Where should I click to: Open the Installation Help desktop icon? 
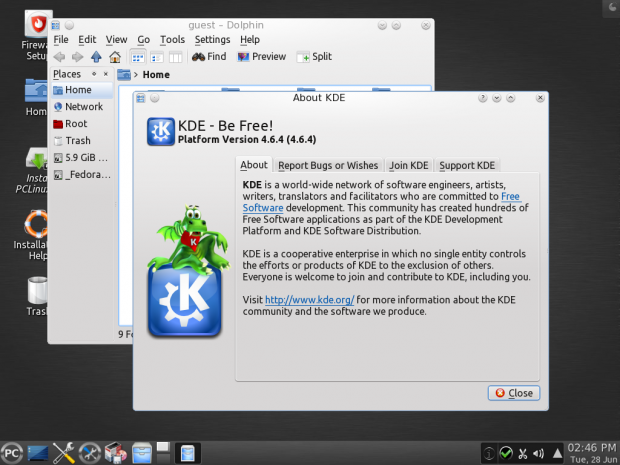(x=32, y=235)
